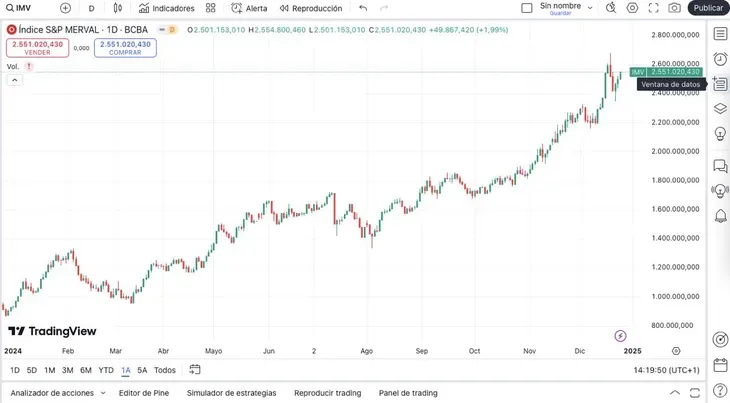Open the alerts clock icon in the sidebar
This screenshot has height=403, width=730.
point(720,59)
